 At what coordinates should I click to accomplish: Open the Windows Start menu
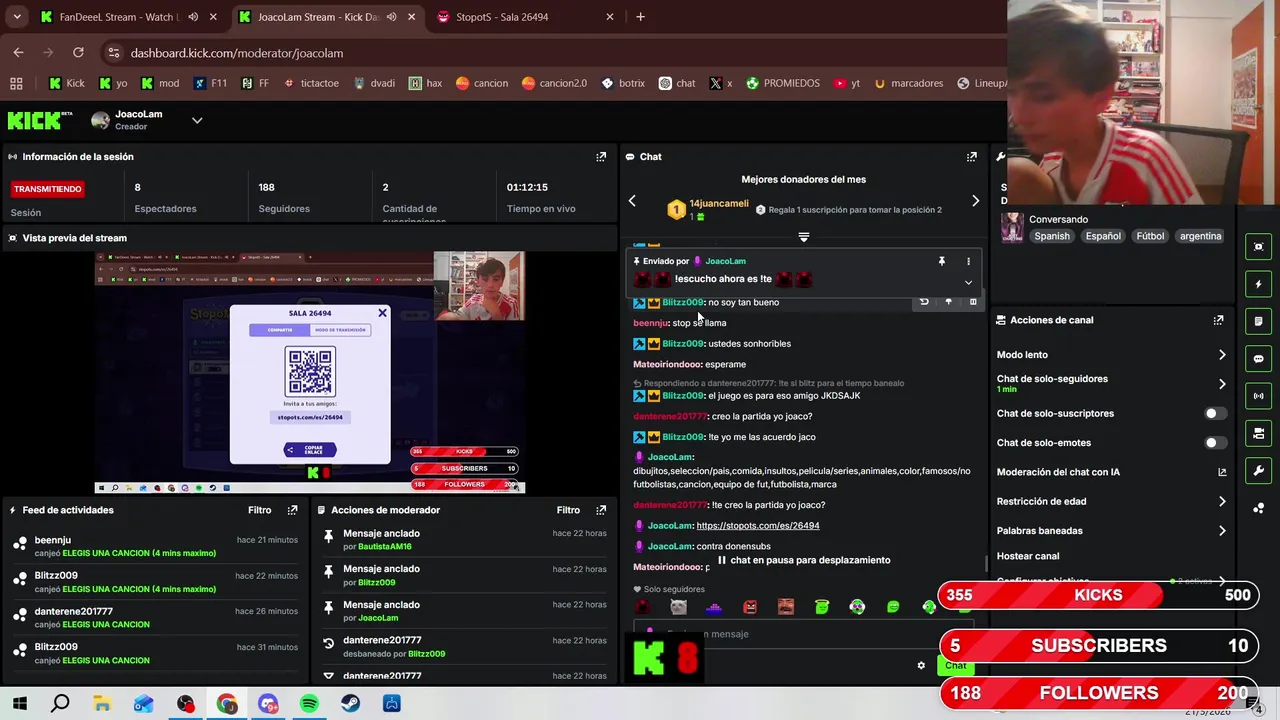tap(19, 704)
